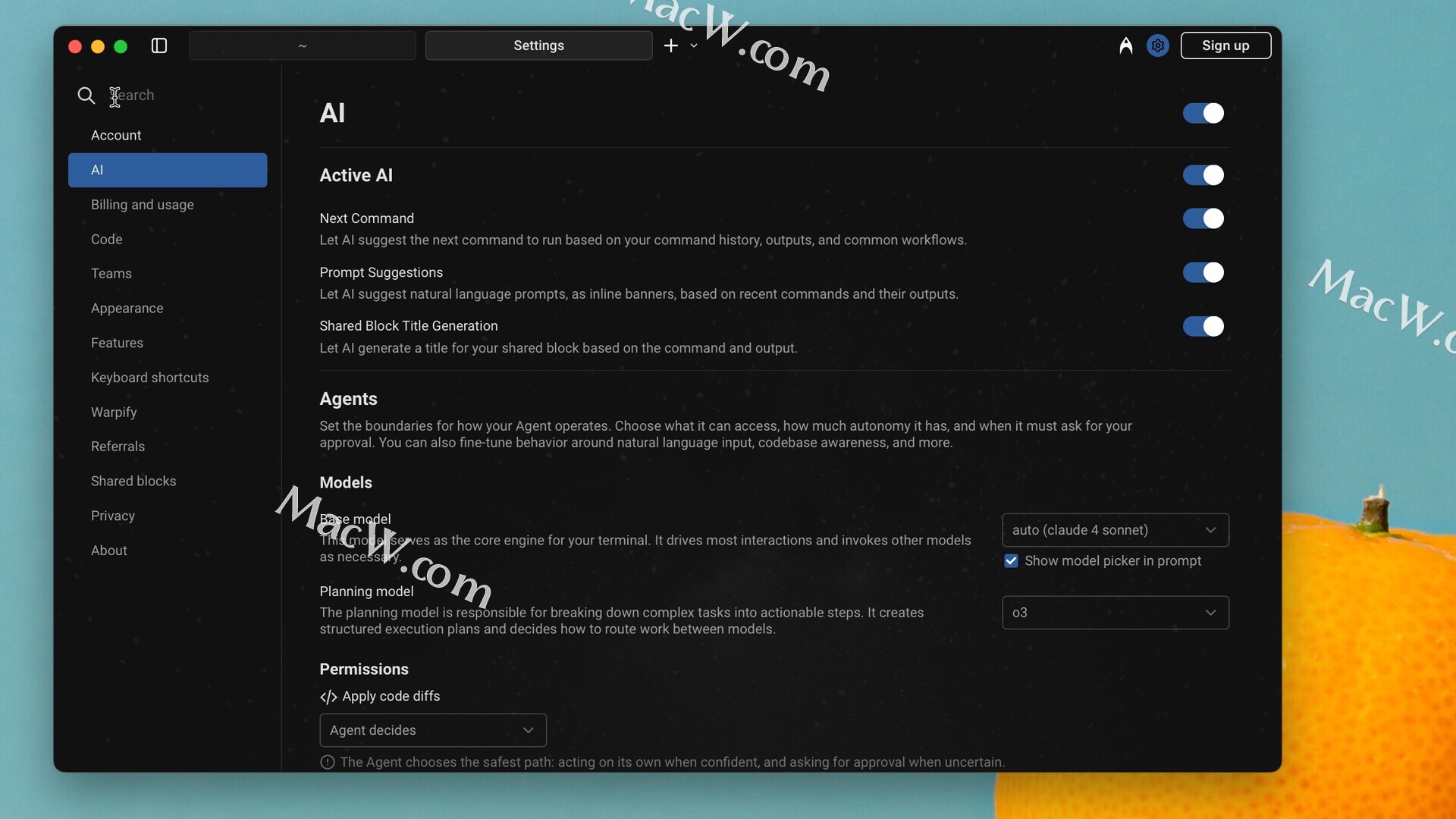Click the Agents heading text

tap(349, 399)
